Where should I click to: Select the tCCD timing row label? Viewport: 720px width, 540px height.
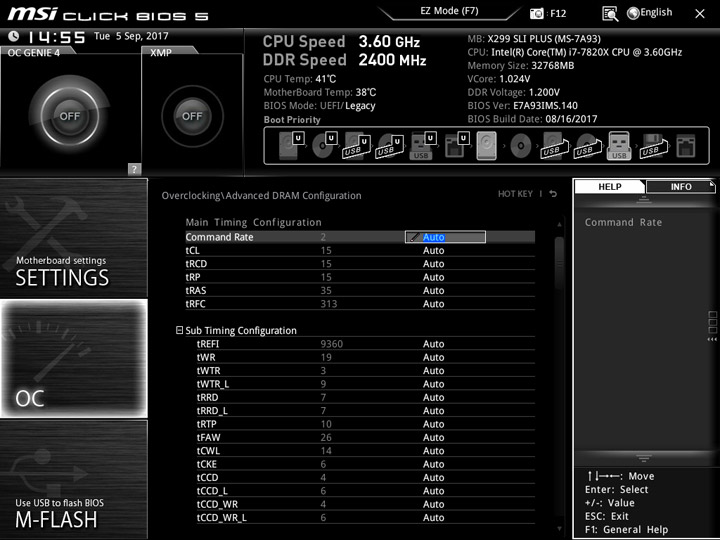coord(208,478)
